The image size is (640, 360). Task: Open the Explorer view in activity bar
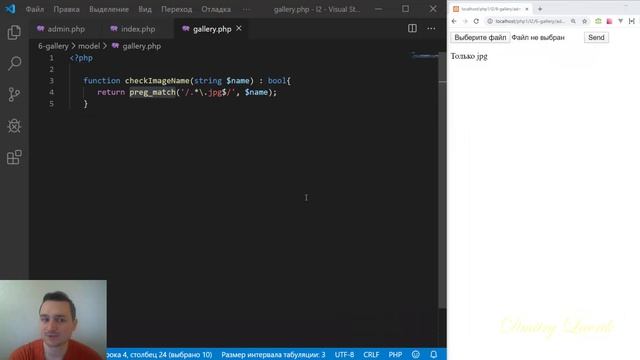(x=14, y=32)
